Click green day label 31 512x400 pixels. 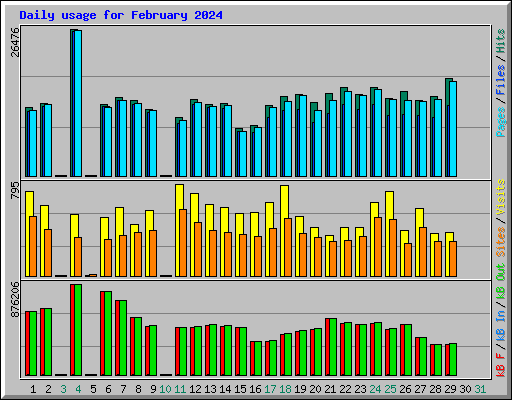click(480, 389)
